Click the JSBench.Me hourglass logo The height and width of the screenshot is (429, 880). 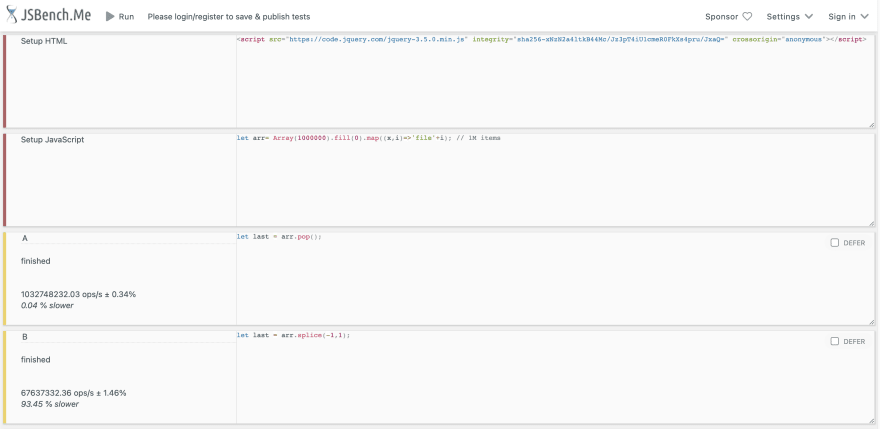tap(12, 15)
